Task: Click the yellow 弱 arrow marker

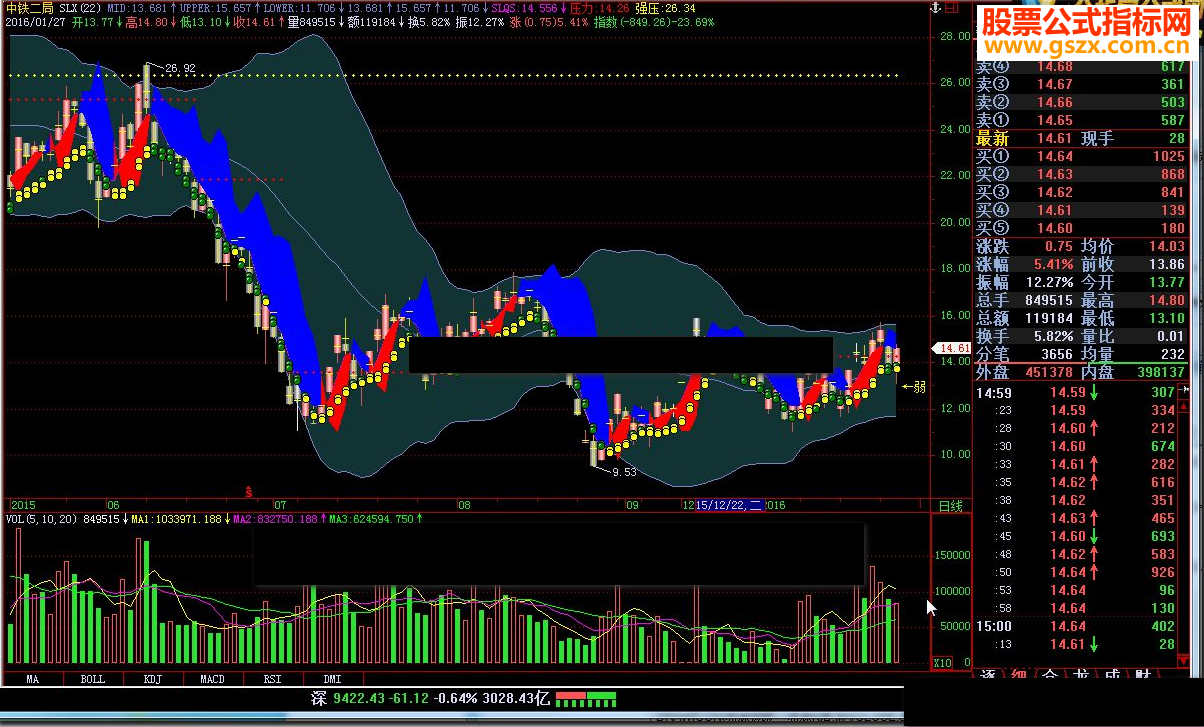Action: 913,386
